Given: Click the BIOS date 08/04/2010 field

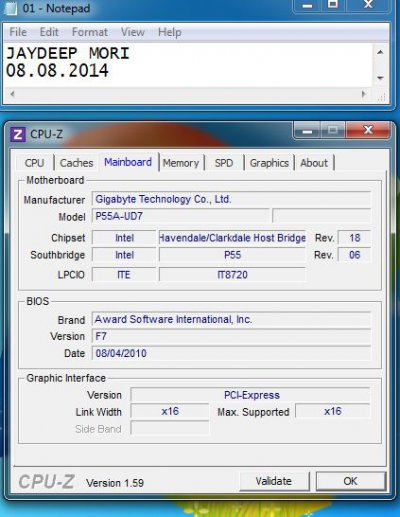Looking at the screenshot, I should [x=231, y=353].
